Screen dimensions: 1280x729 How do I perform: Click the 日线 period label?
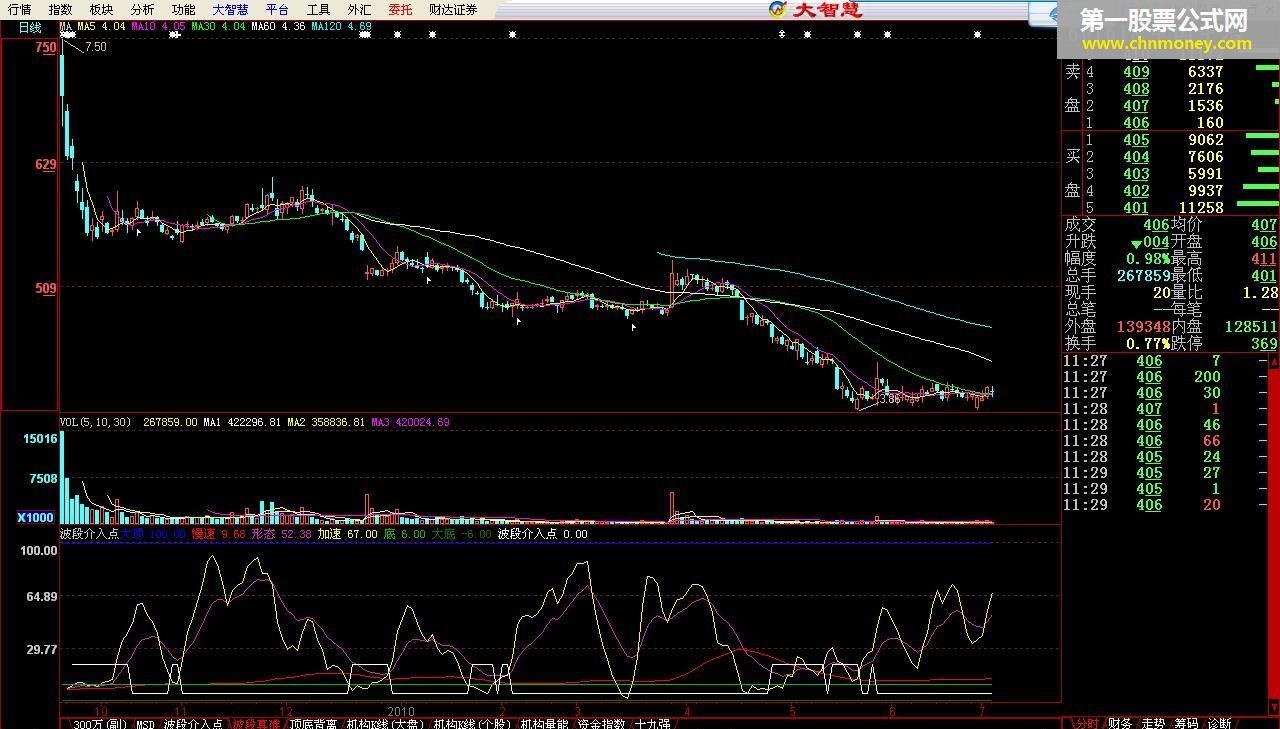click(30, 27)
